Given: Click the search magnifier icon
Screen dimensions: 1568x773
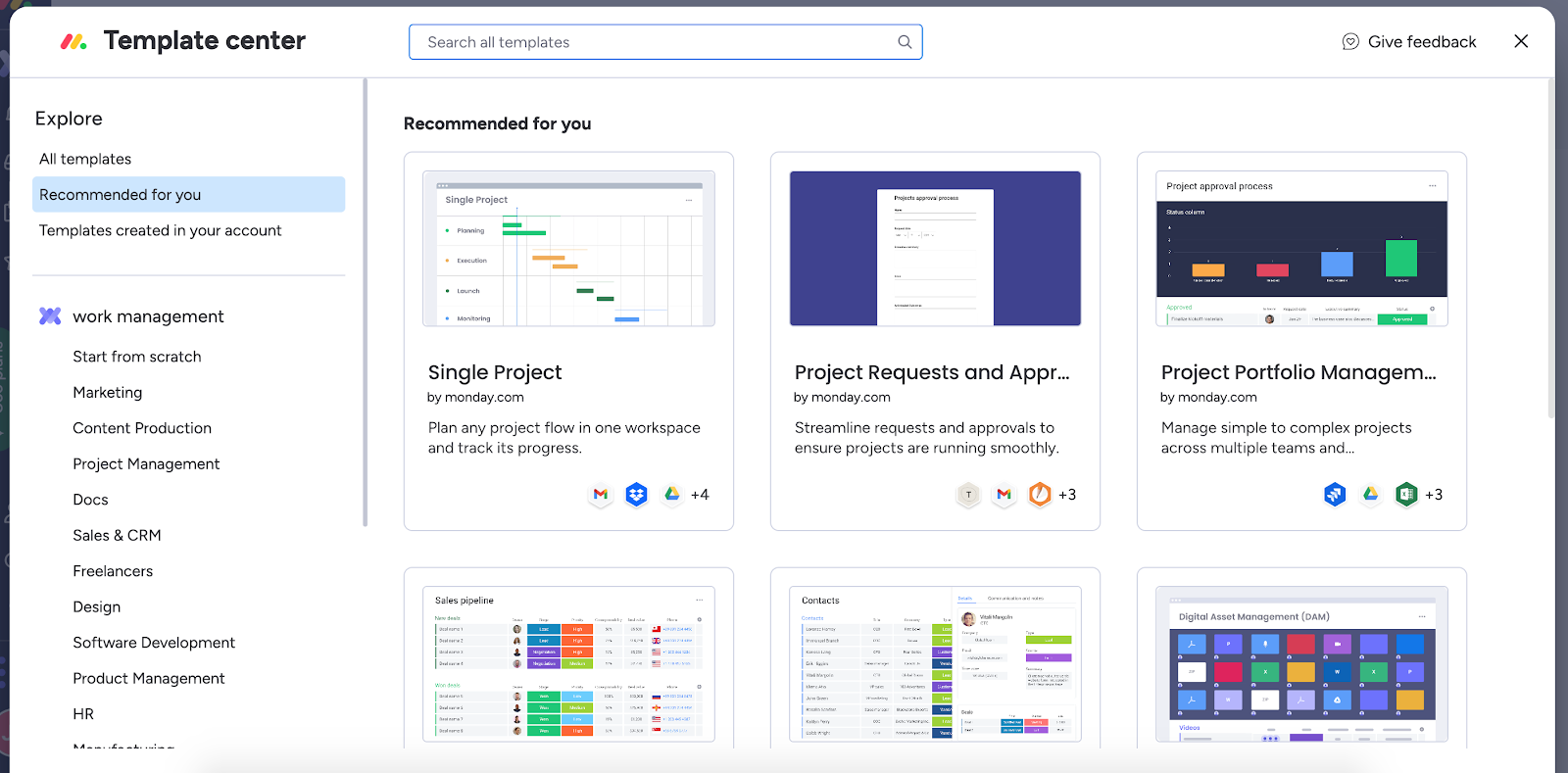Looking at the screenshot, I should pyautogui.click(x=905, y=42).
